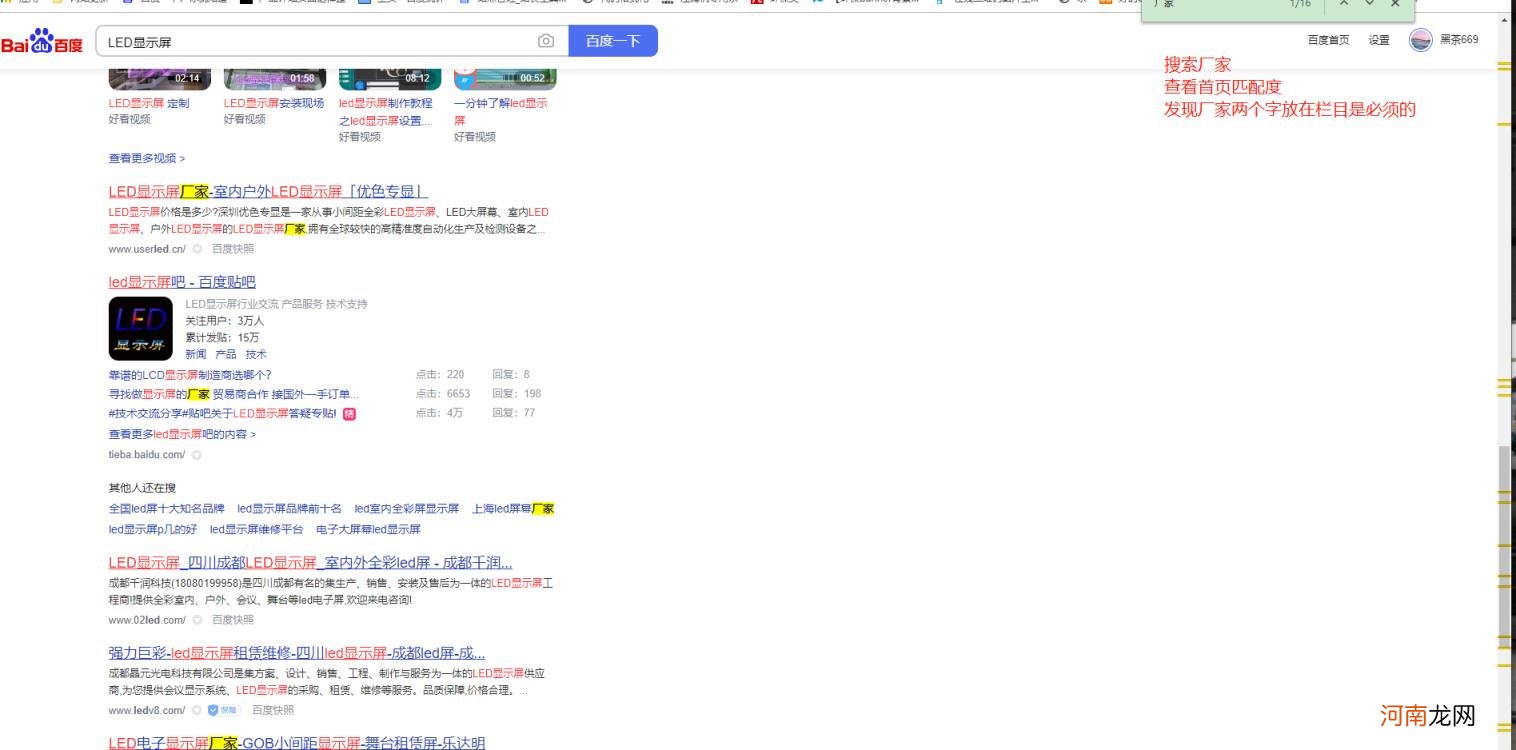The image size is (1516, 750).
Task: Open video link 一分钟了解led显示屏
Action: 501,111
